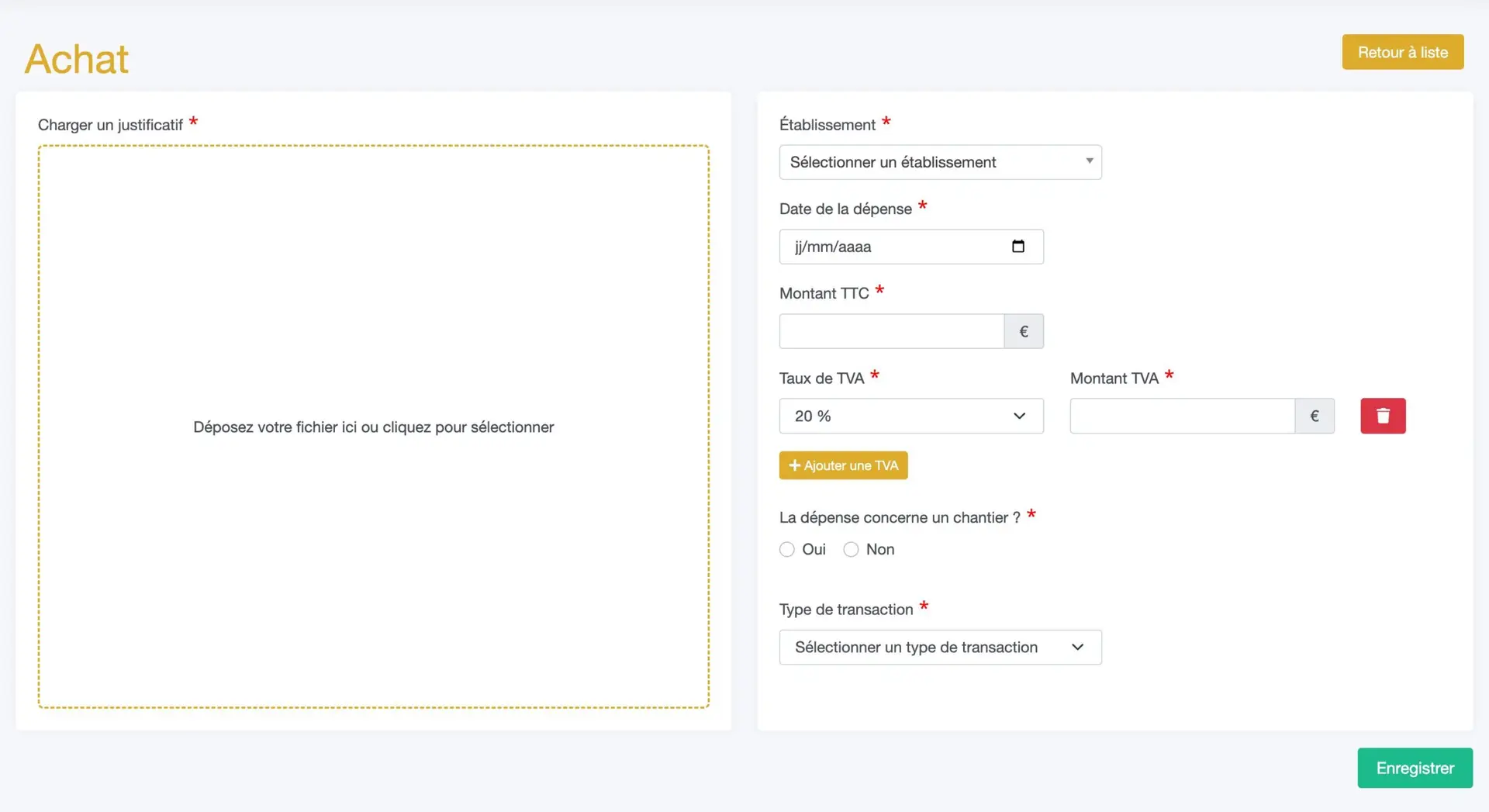Click the Établissement label
Viewport: 1489px width, 812px height.
pyautogui.click(x=827, y=124)
